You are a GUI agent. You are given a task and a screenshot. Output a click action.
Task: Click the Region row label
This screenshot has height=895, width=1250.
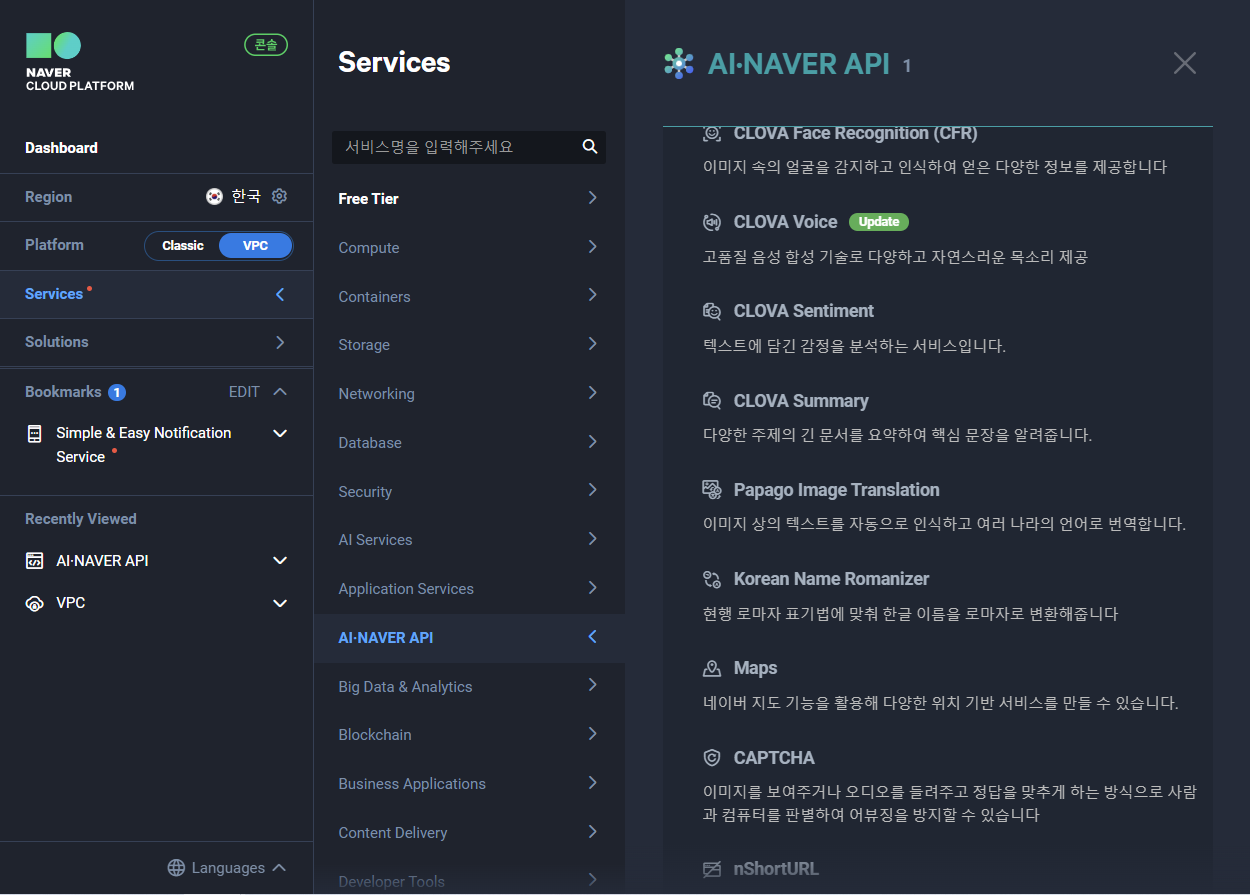49,197
